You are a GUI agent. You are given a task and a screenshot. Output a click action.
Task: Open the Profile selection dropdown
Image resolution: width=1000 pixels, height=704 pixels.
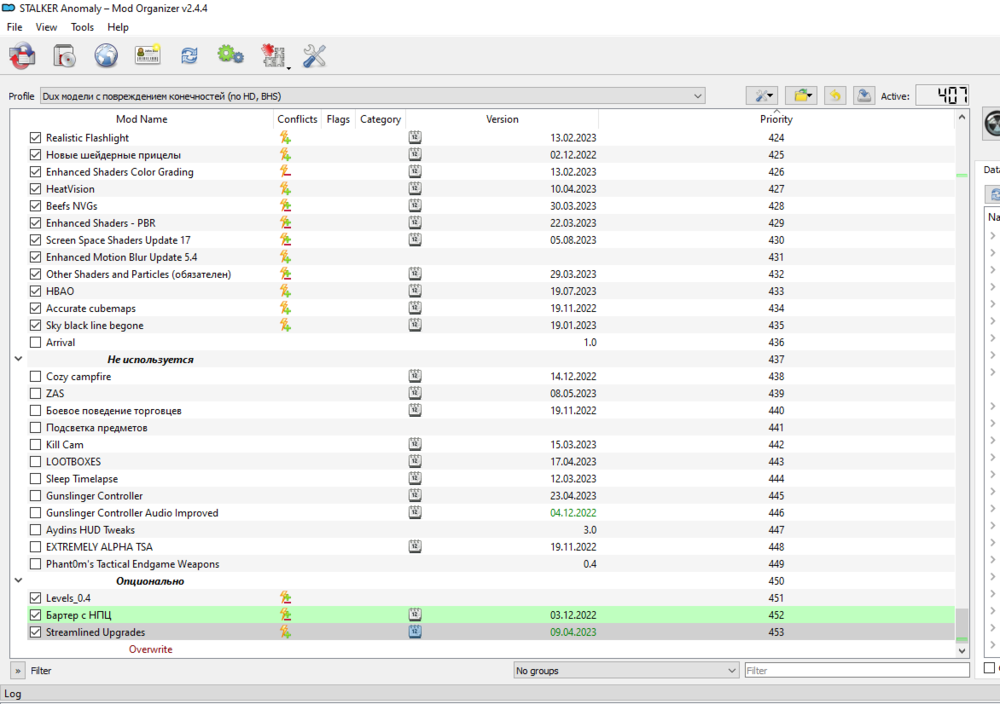tap(372, 96)
